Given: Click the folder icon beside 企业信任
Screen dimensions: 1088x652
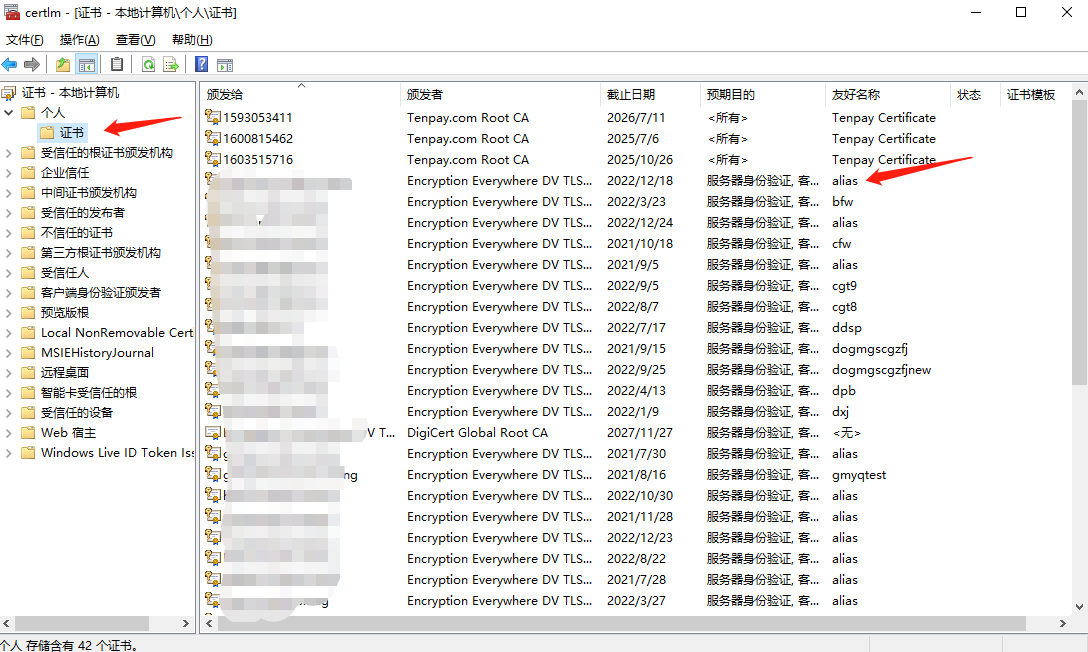Looking at the screenshot, I should pyautogui.click(x=28, y=172).
